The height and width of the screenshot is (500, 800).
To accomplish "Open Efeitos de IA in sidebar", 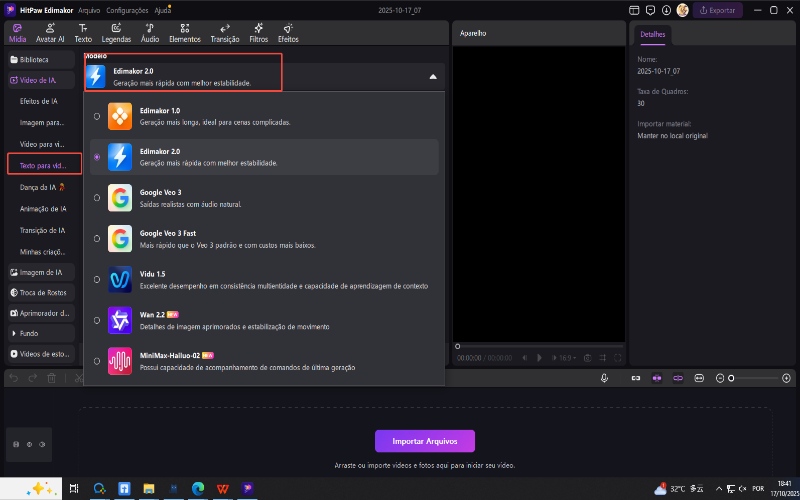I will click(x=39, y=102).
